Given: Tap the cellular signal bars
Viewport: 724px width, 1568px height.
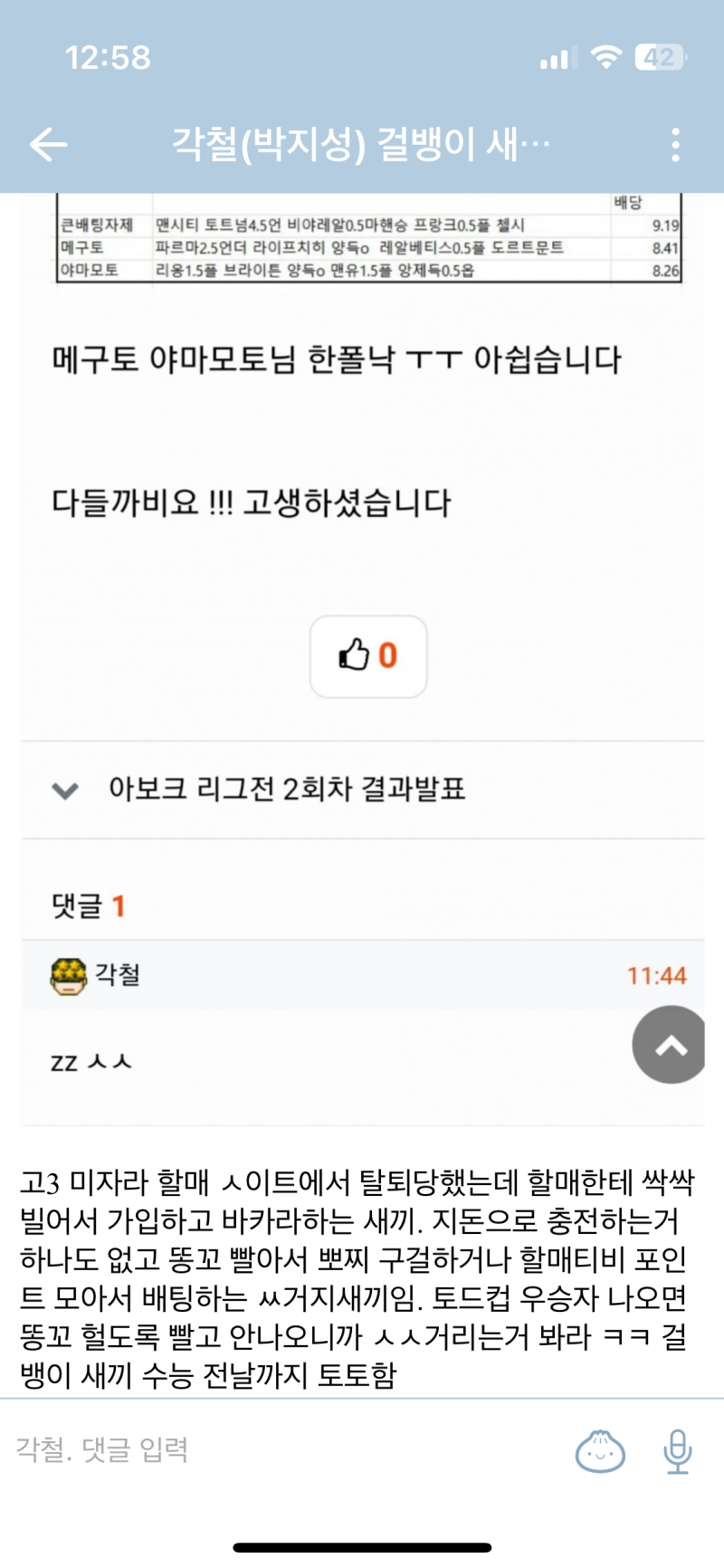Looking at the screenshot, I should tap(557, 59).
